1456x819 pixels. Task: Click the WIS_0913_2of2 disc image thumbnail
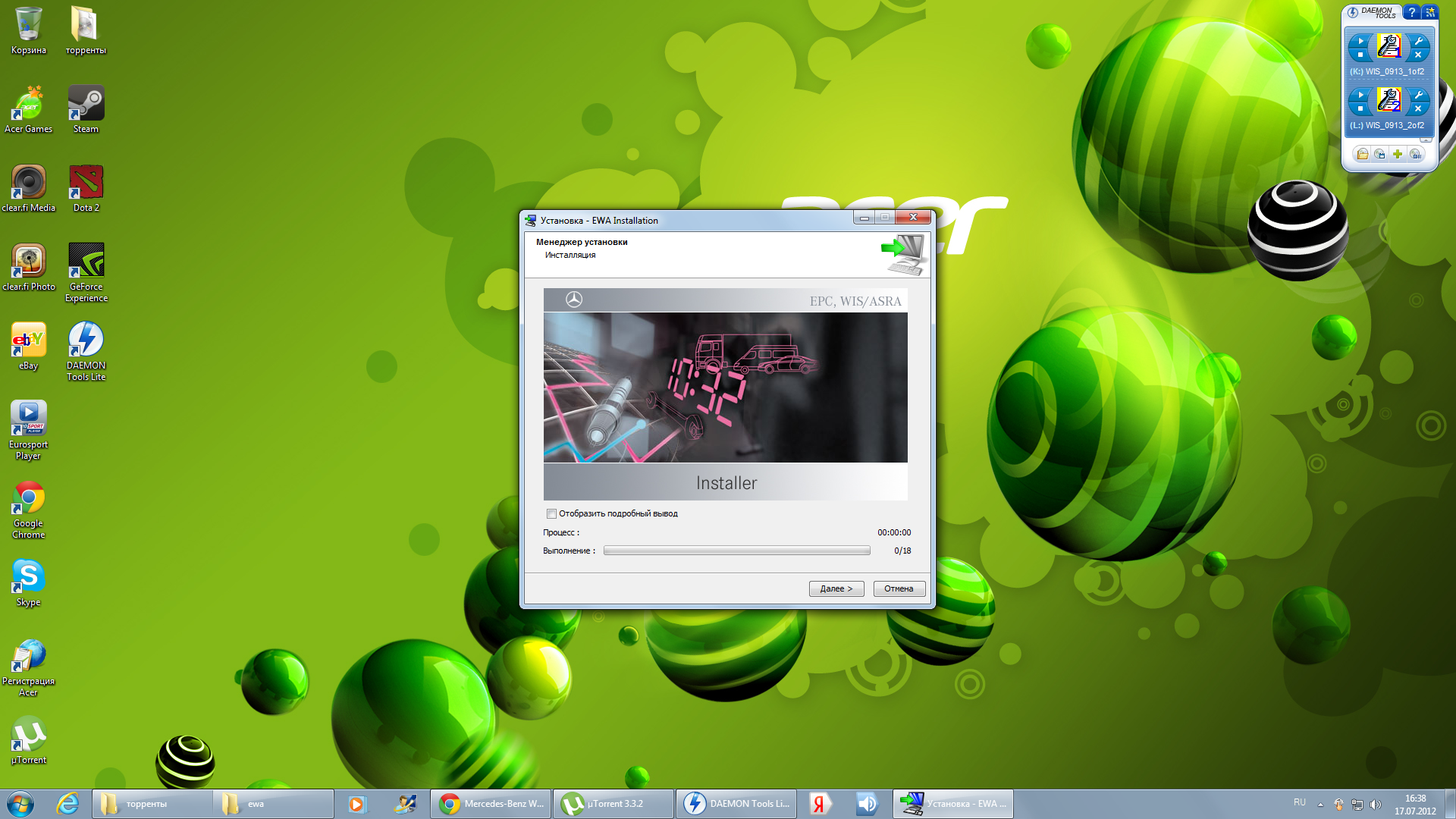click(x=1389, y=100)
